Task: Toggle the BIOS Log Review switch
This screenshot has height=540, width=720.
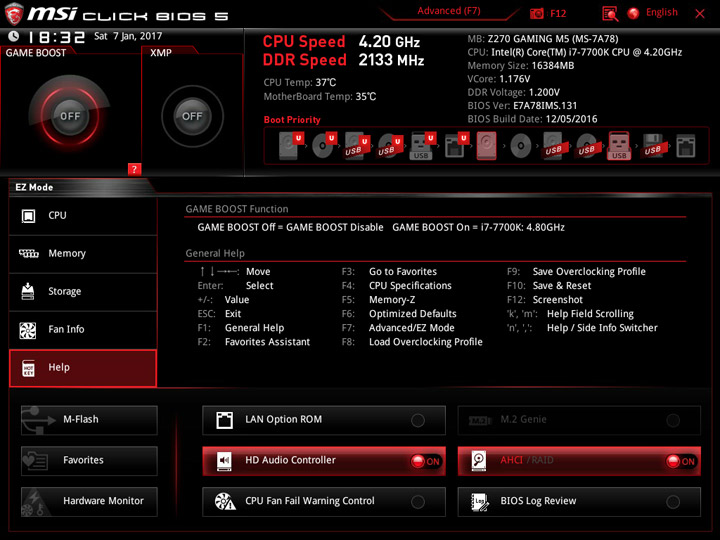Action: (x=673, y=502)
